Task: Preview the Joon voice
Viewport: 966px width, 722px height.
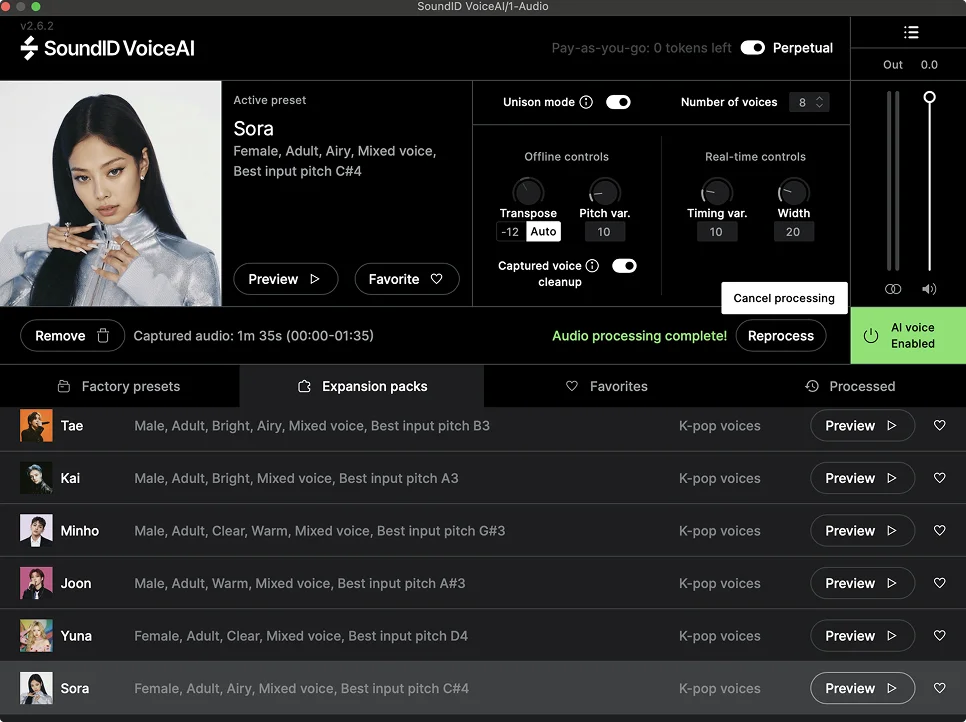Action: [862, 583]
